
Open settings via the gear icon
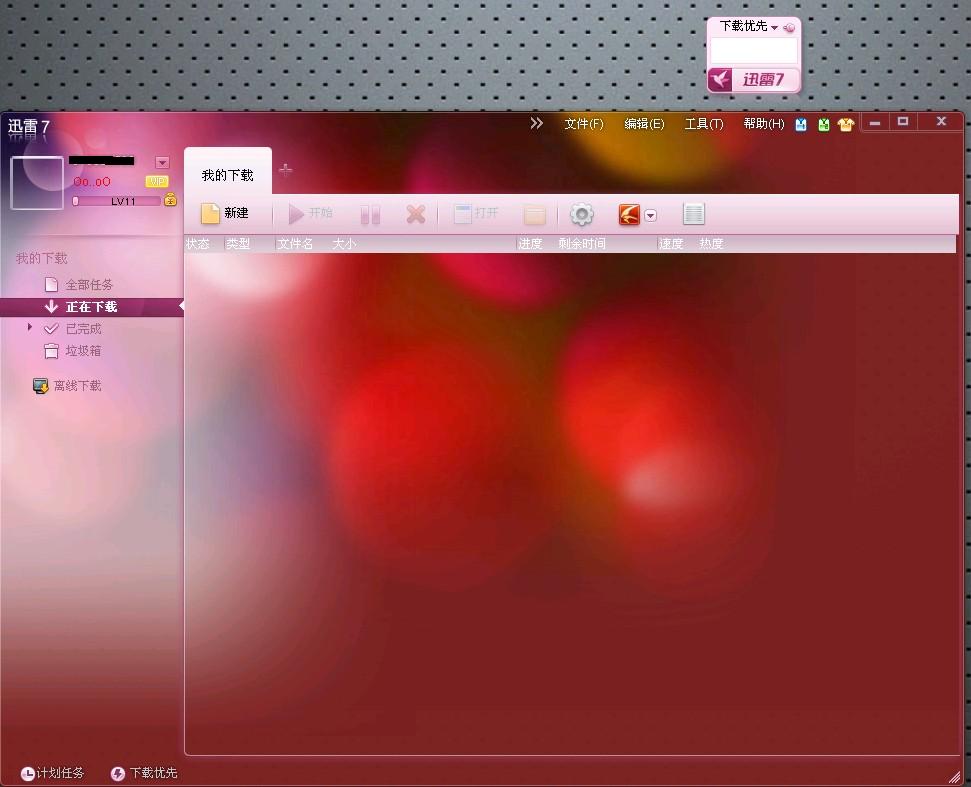click(581, 214)
